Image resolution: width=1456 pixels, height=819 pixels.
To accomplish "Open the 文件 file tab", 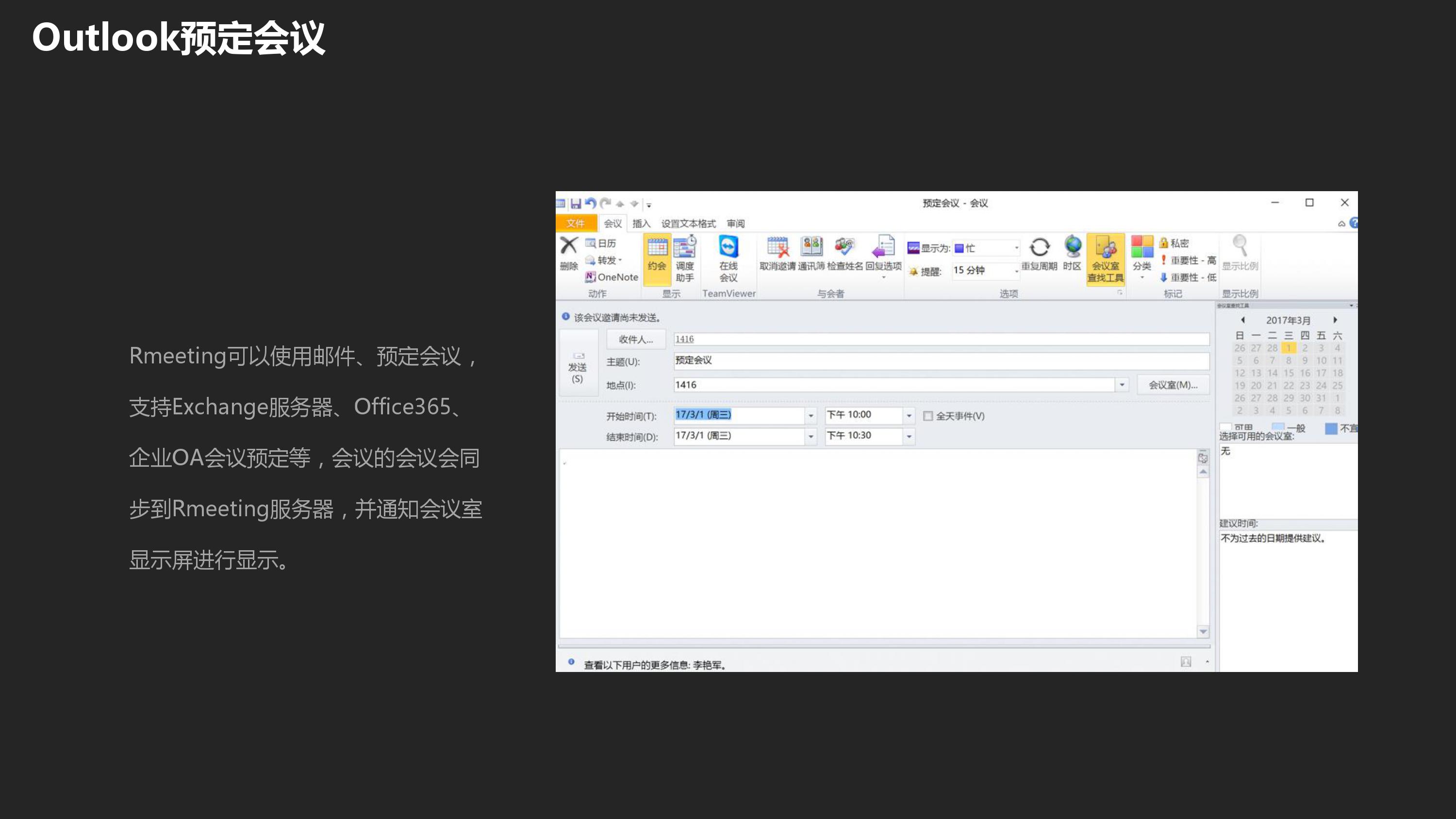I will [576, 223].
